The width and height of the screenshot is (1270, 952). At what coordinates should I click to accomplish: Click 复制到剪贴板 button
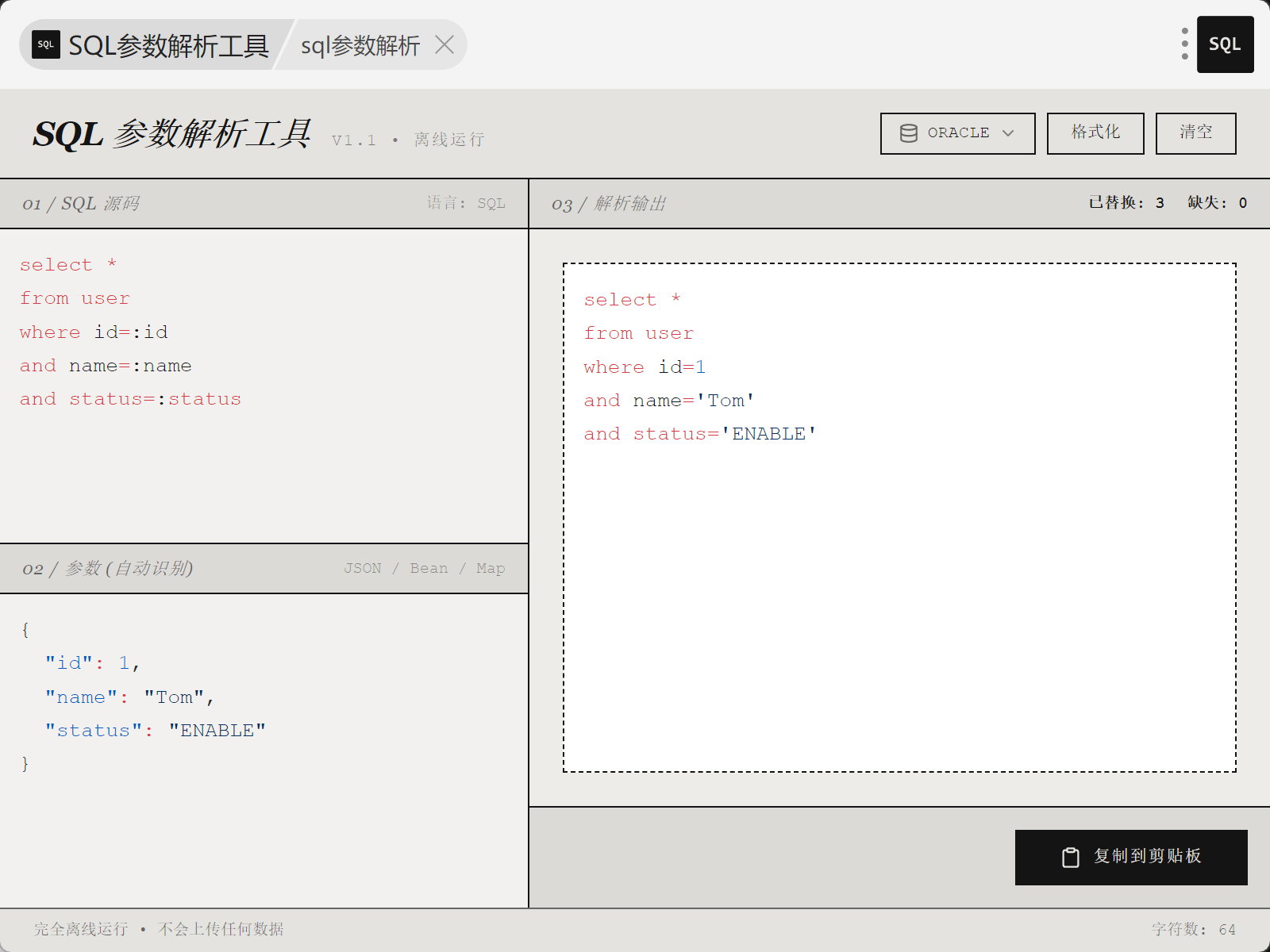[x=1131, y=858]
